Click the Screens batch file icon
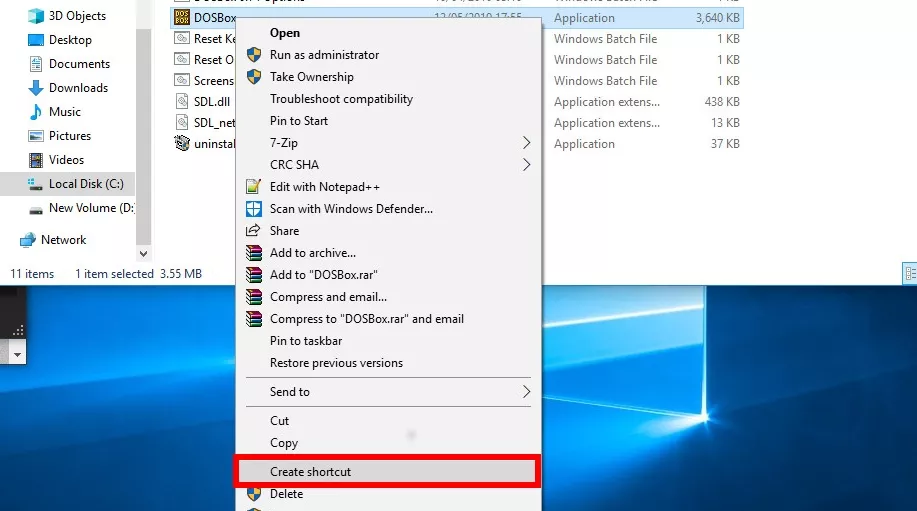The width and height of the screenshot is (917, 511). [182, 81]
